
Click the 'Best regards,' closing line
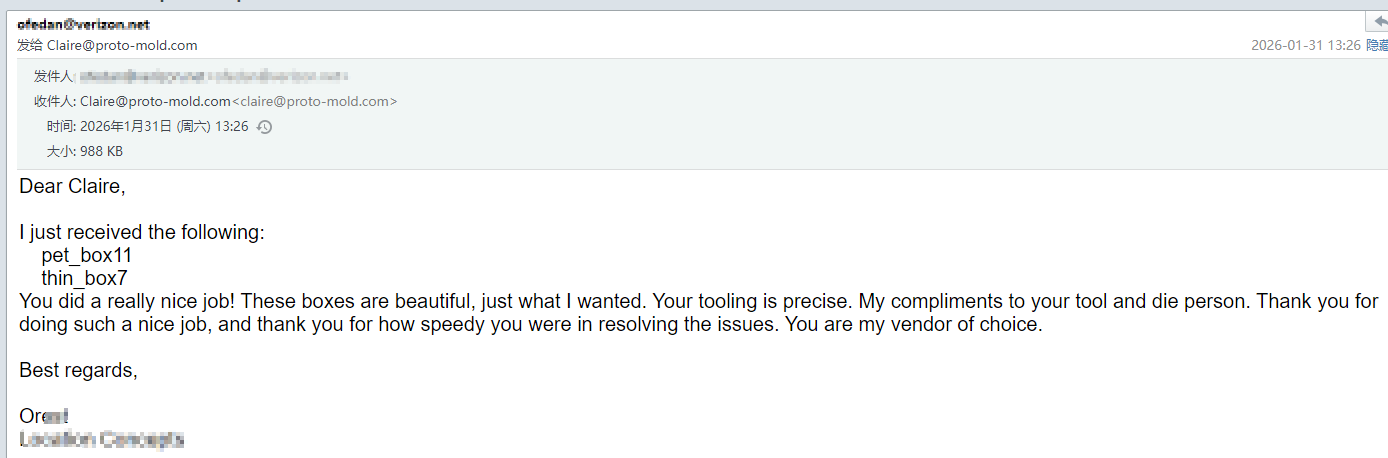pos(78,370)
